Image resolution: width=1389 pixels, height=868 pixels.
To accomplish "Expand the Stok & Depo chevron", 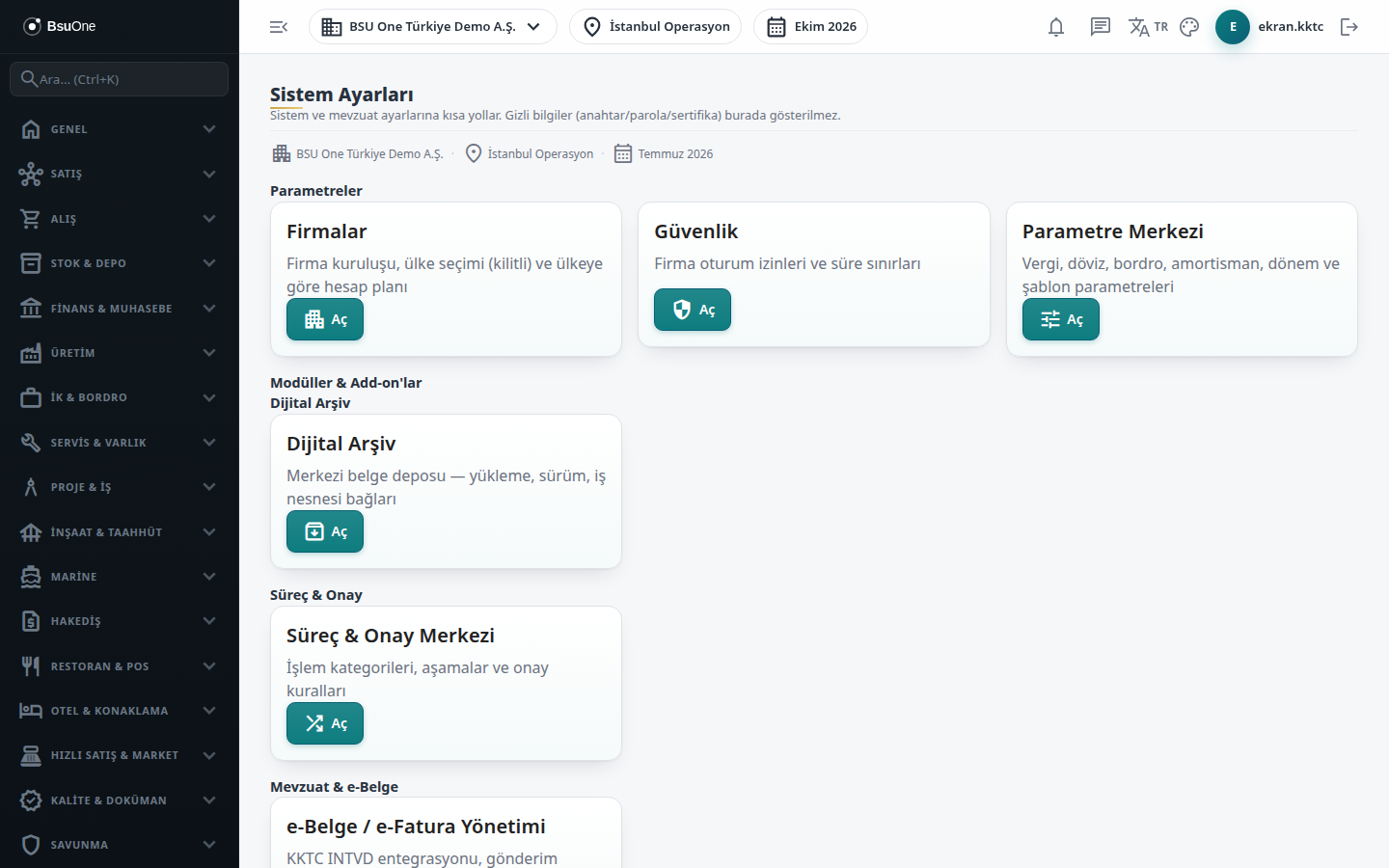I will click(209, 263).
